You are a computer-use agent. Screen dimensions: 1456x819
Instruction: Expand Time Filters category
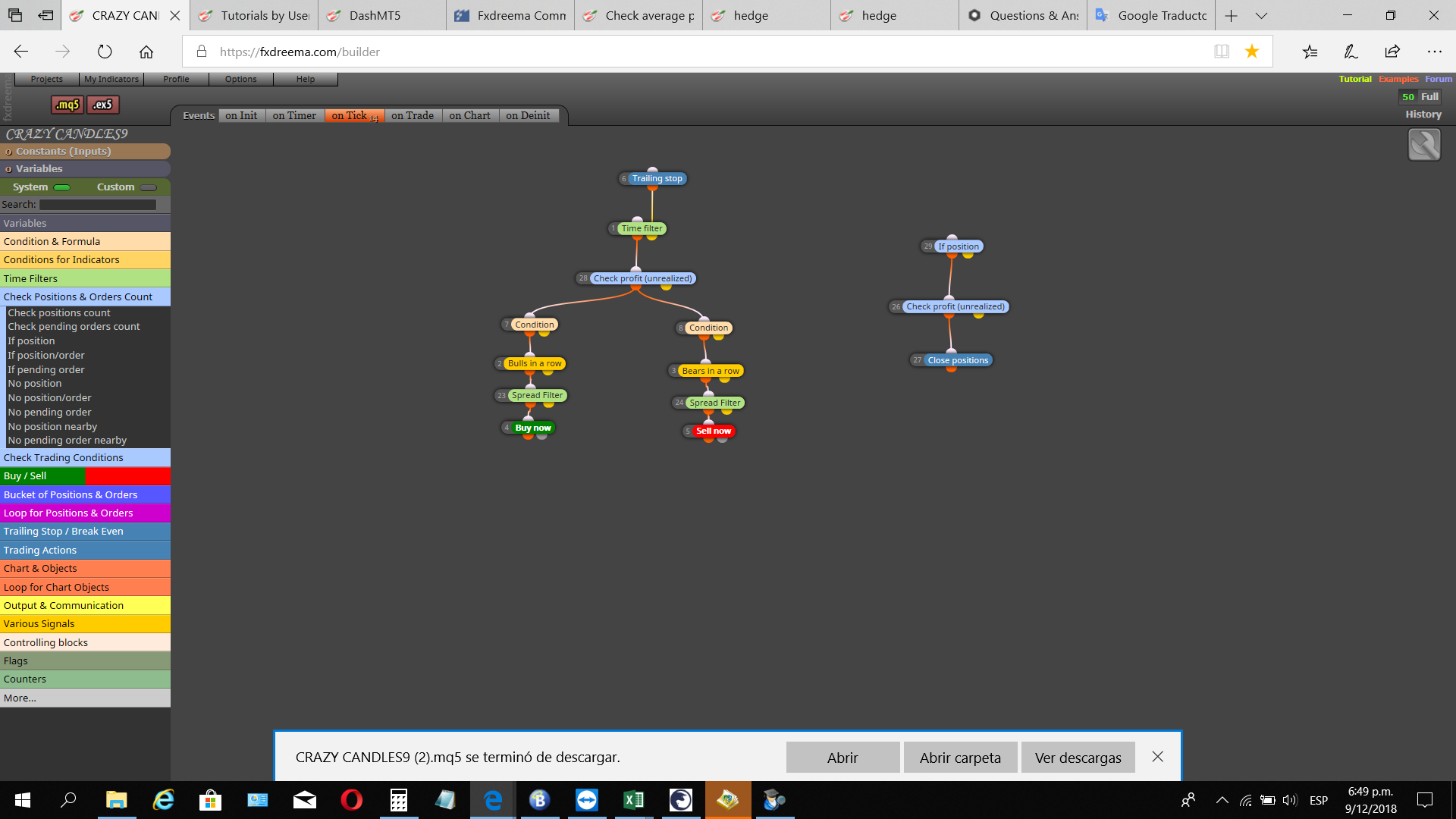(x=85, y=278)
